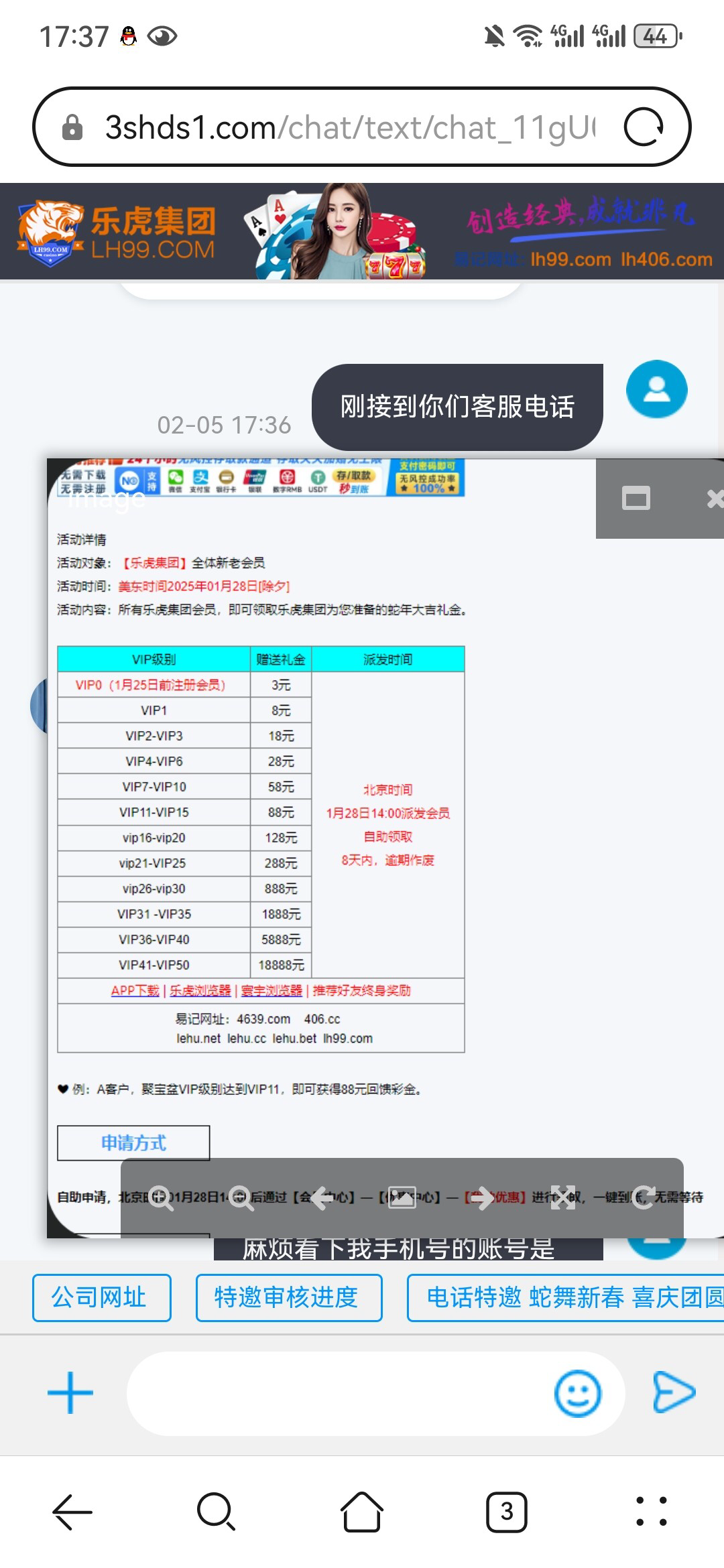Zoom out of the previewed image

click(x=241, y=1197)
